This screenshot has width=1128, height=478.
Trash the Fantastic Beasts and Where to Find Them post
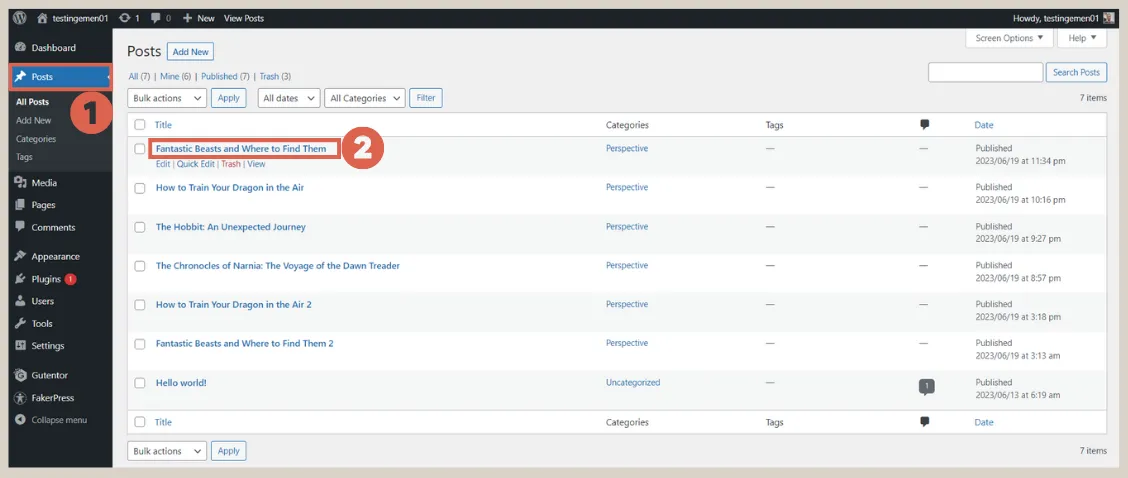click(x=231, y=164)
